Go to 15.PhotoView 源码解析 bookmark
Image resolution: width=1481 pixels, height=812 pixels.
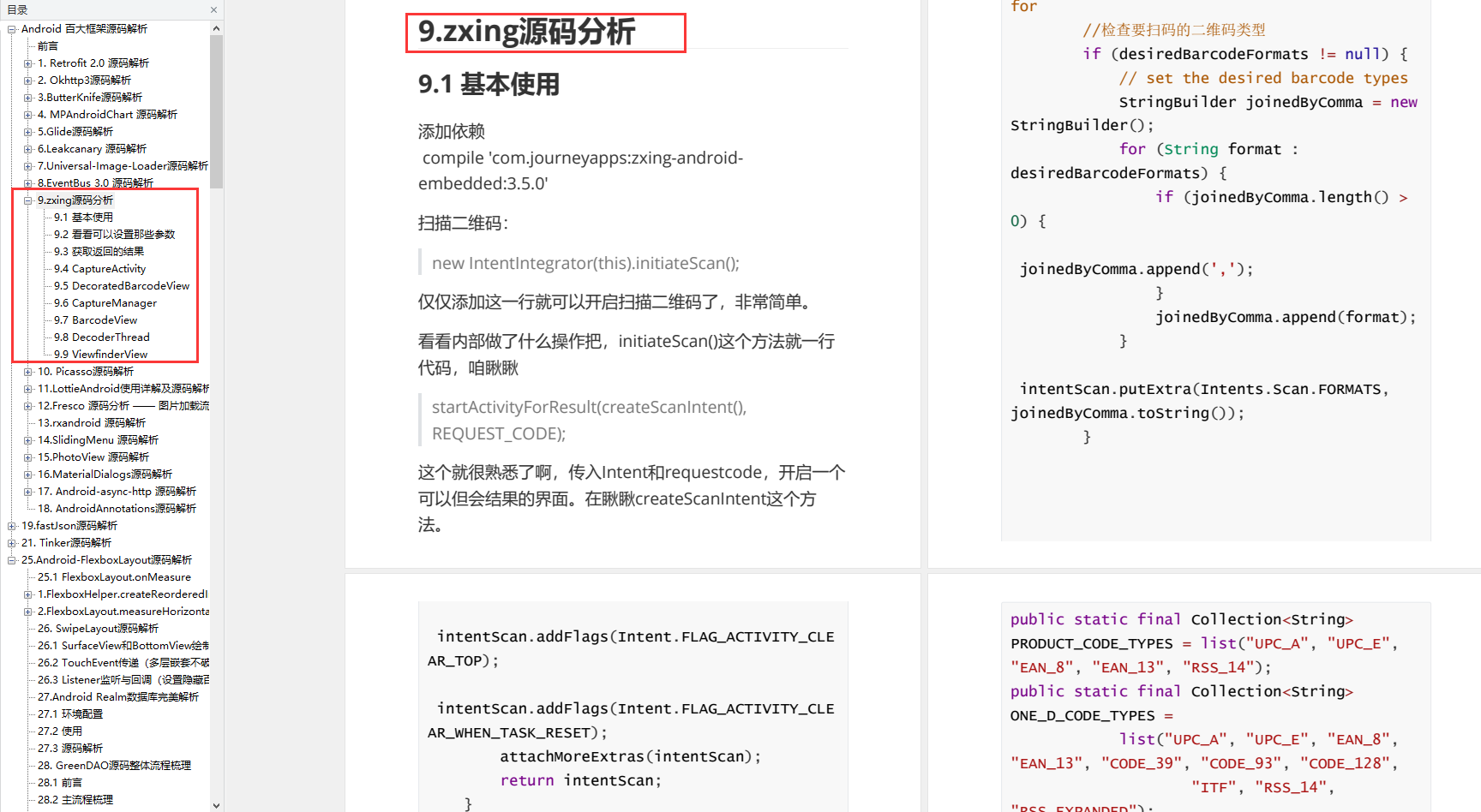pos(93,457)
